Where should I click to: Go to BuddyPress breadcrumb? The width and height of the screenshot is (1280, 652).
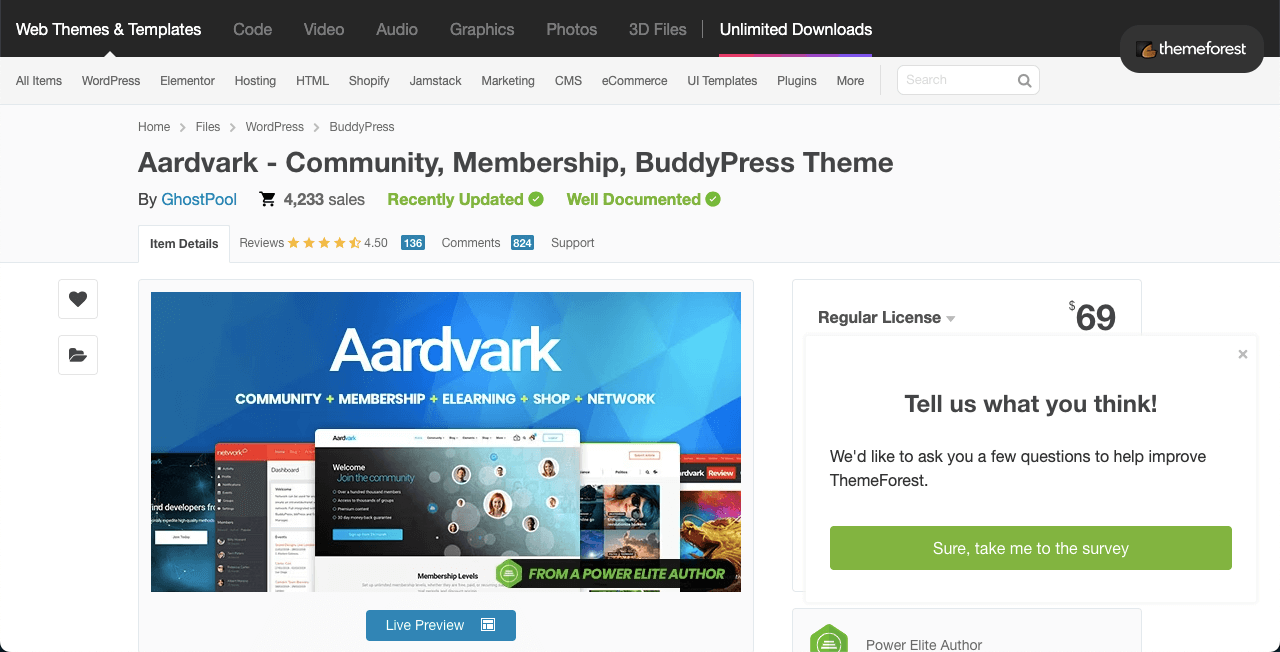(x=362, y=127)
